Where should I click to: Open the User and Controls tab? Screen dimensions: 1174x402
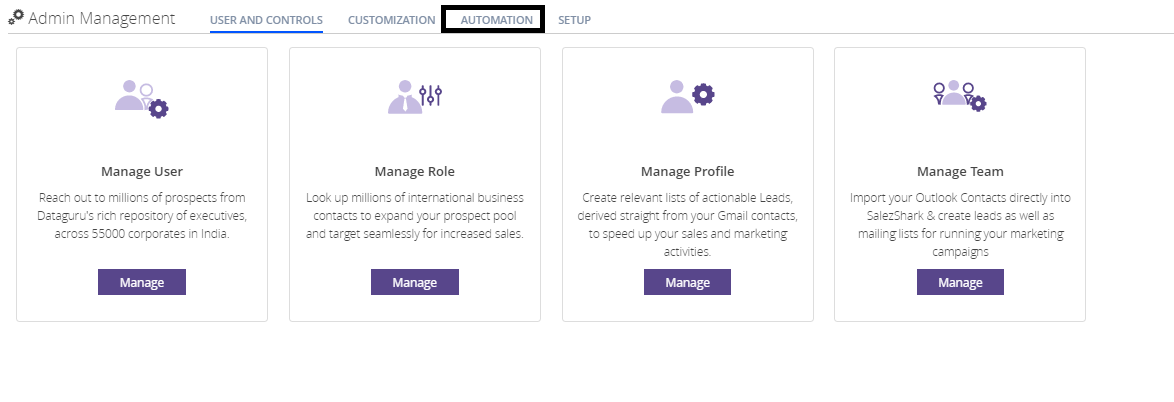(x=266, y=20)
